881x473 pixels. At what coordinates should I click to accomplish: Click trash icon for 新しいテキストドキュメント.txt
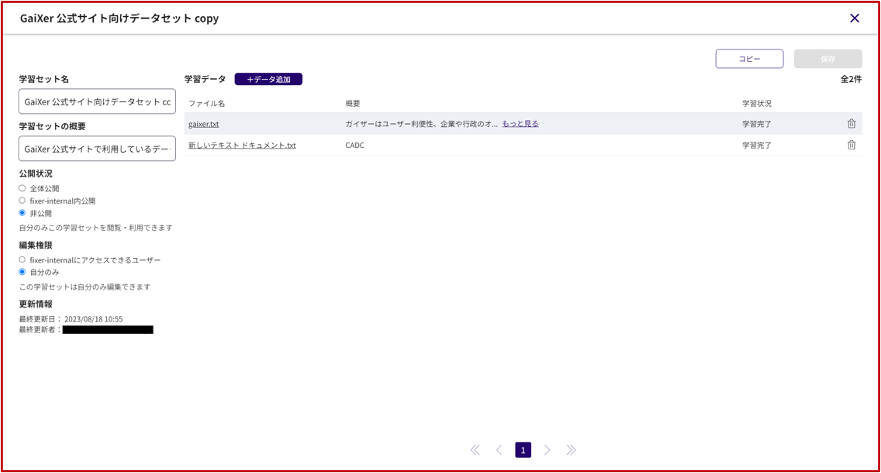tap(851, 145)
